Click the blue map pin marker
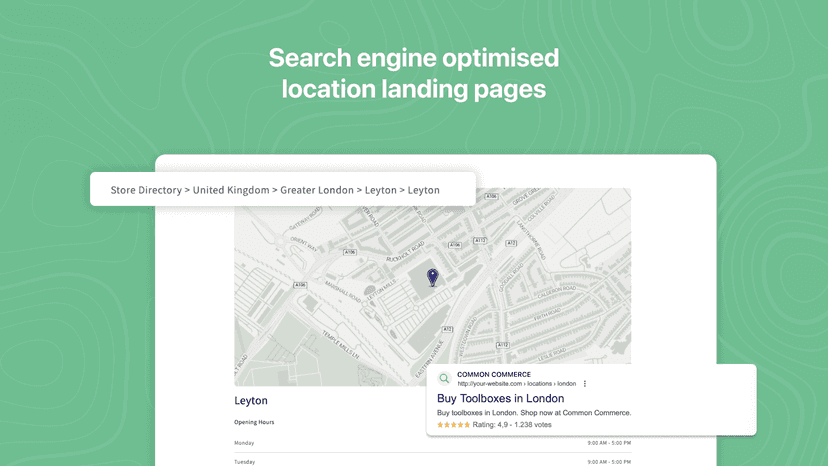Image resolution: width=828 pixels, height=466 pixels. pos(432,277)
